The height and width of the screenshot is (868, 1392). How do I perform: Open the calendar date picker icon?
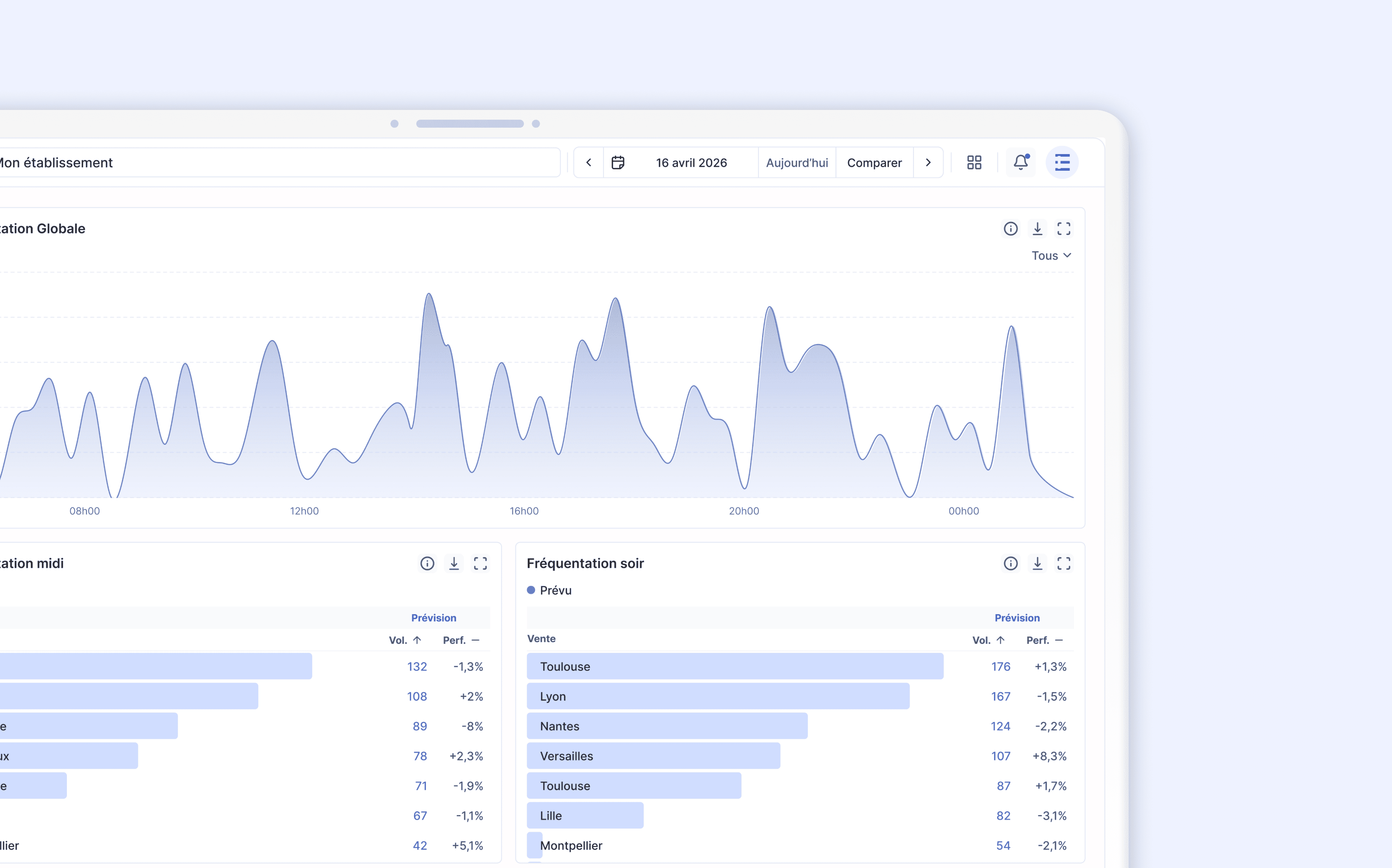click(x=618, y=162)
